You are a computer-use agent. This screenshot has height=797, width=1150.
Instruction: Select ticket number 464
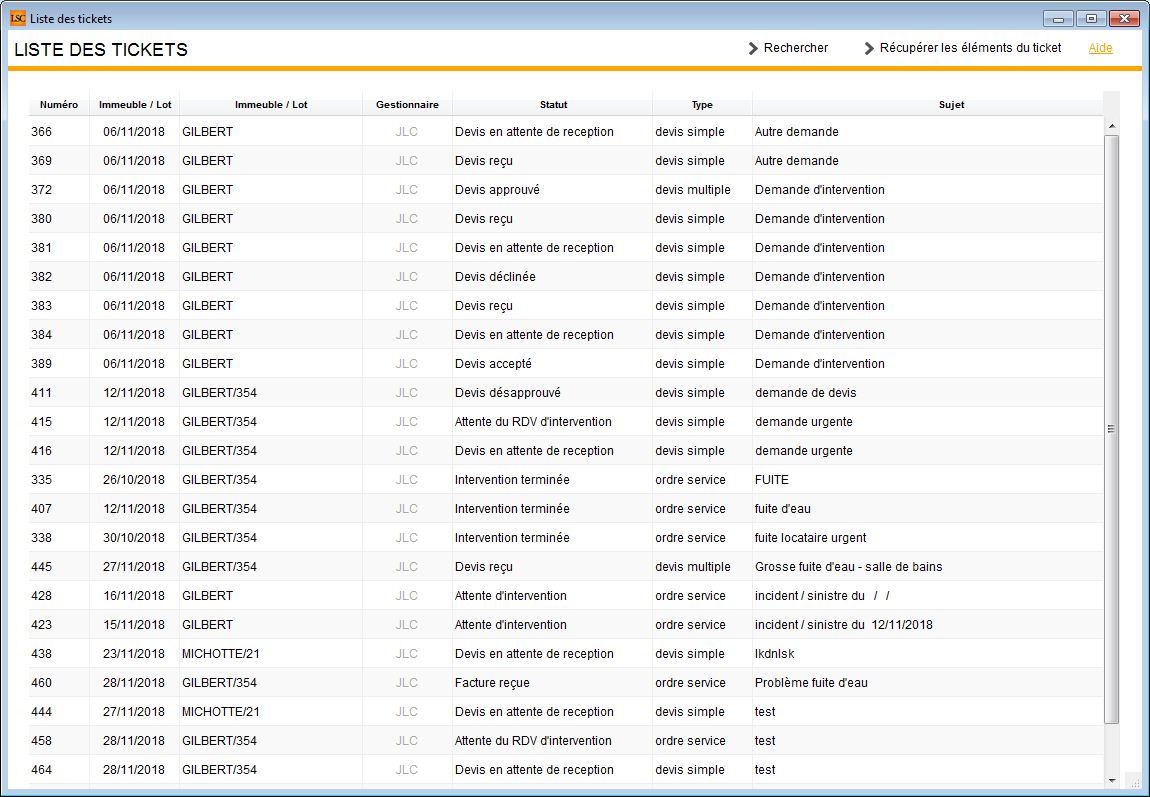(x=42, y=770)
